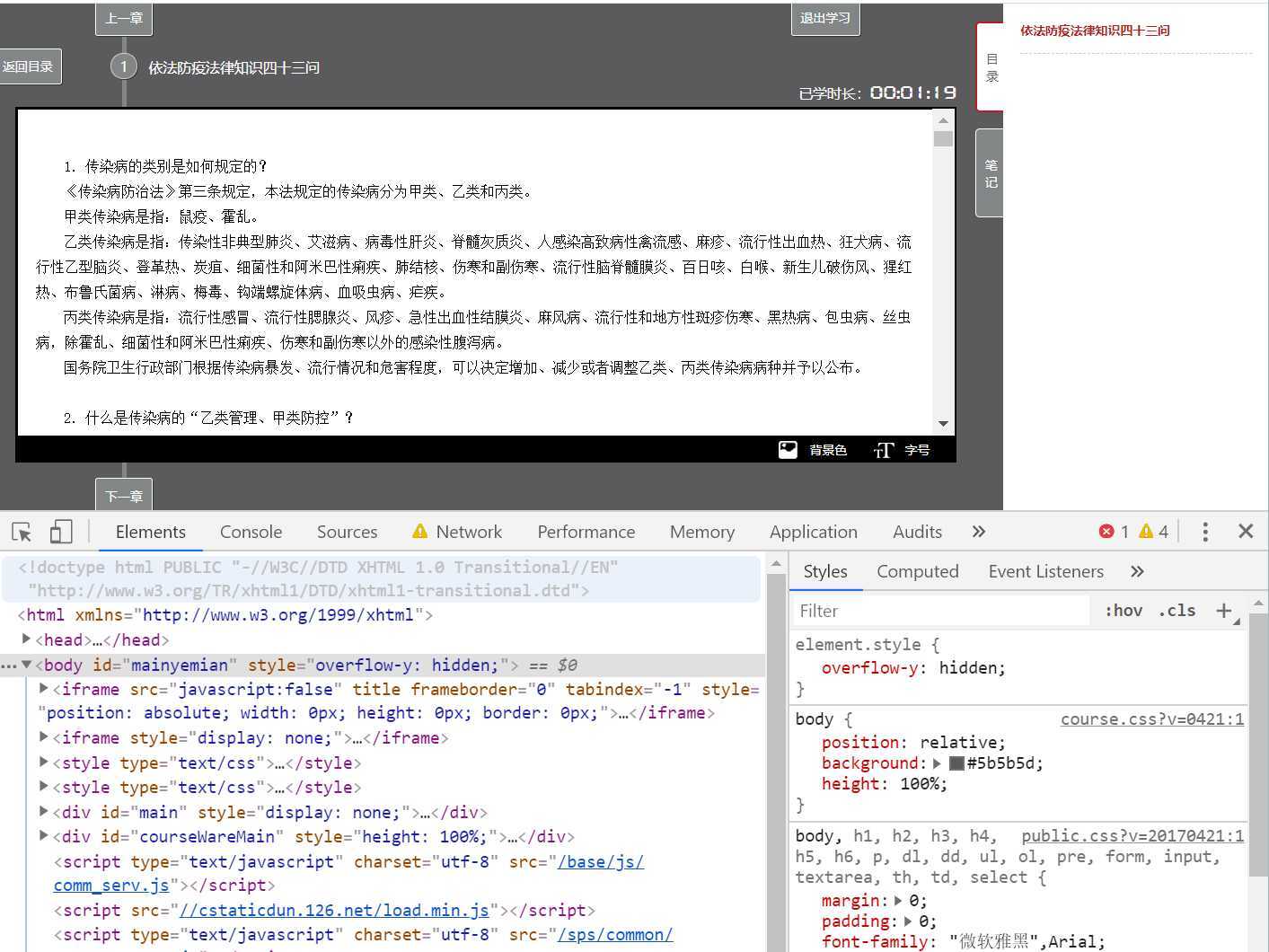
Task: Open the cstaticdun.126.net/load.min.js link
Action: (333, 910)
